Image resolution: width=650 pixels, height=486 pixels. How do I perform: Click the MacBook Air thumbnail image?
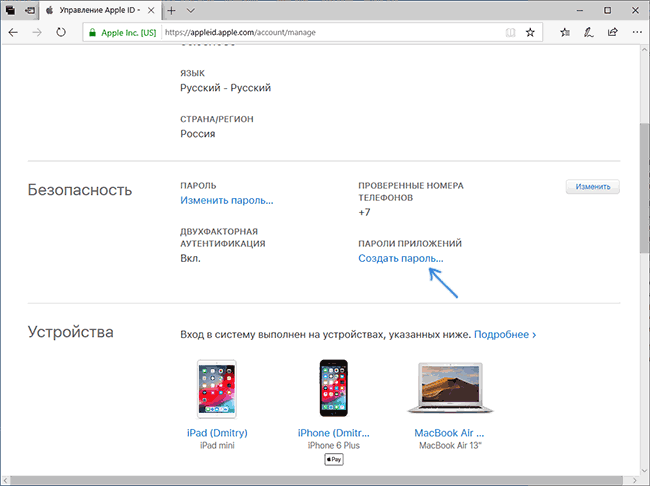coord(450,388)
